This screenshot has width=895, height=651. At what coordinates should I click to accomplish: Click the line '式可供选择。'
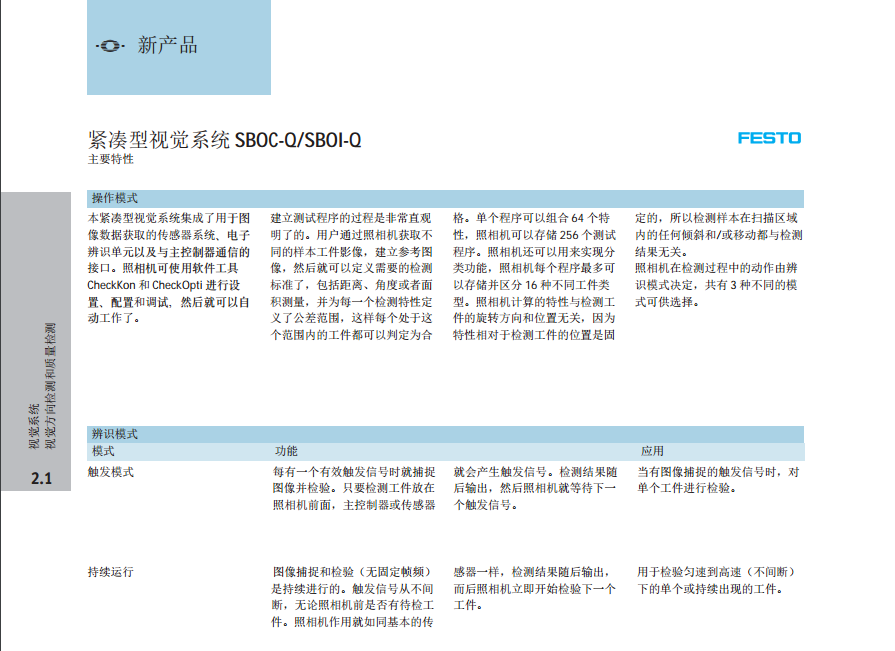coord(667,301)
